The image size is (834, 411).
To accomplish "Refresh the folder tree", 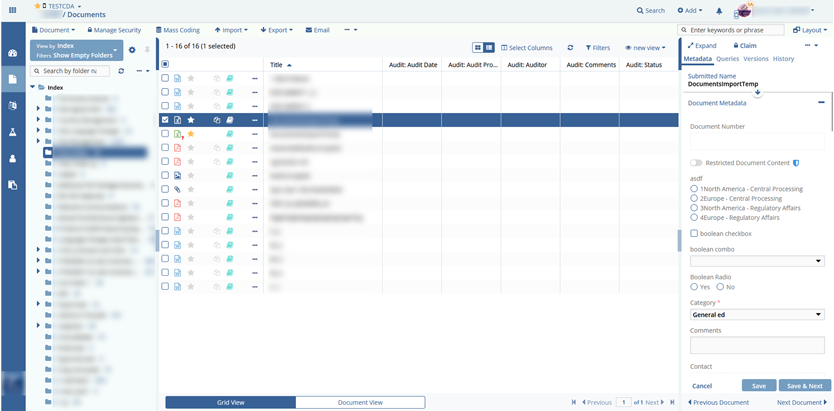I will point(121,71).
